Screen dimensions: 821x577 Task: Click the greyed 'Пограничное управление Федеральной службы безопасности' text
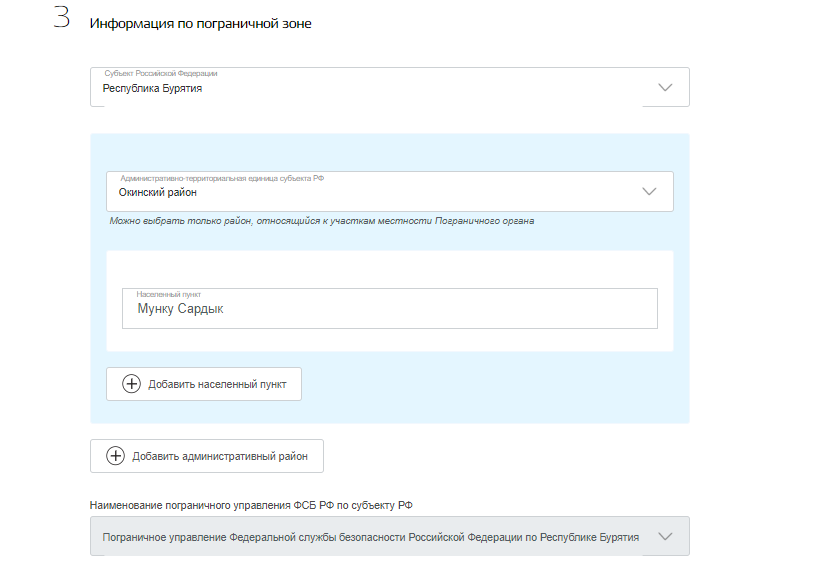370,537
